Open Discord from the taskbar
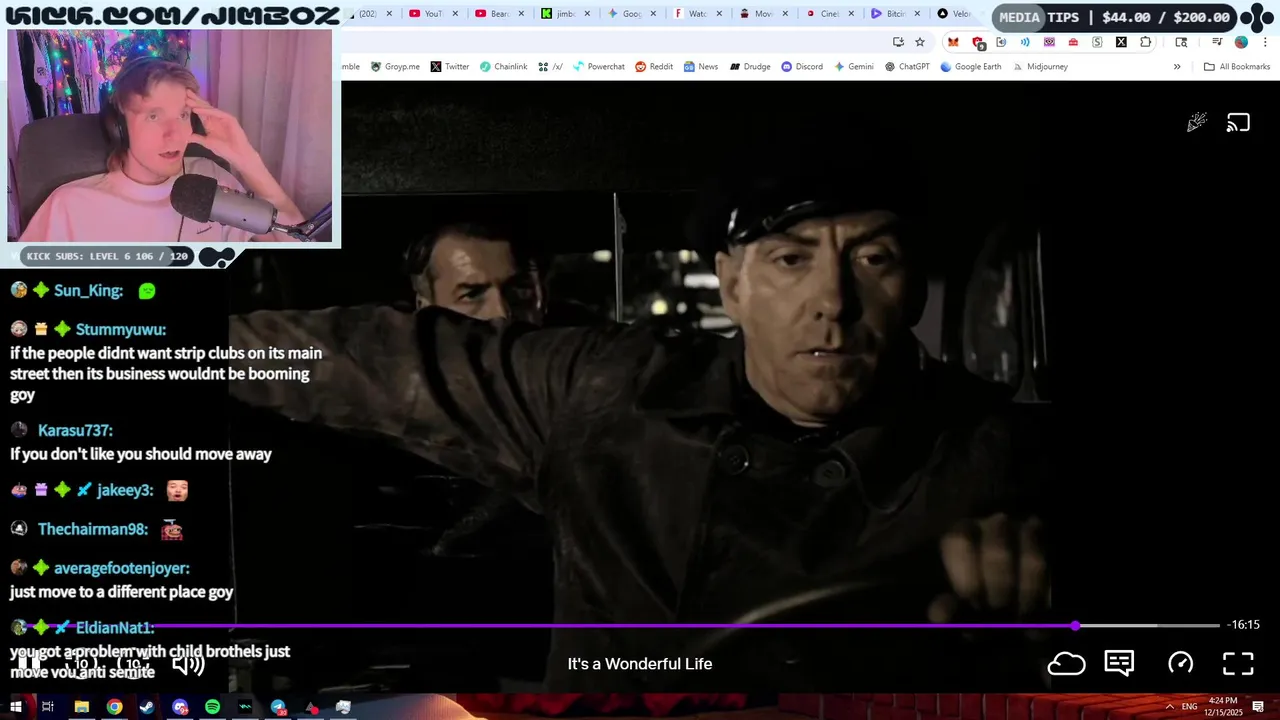1280x720 pixels. (180, 707)
